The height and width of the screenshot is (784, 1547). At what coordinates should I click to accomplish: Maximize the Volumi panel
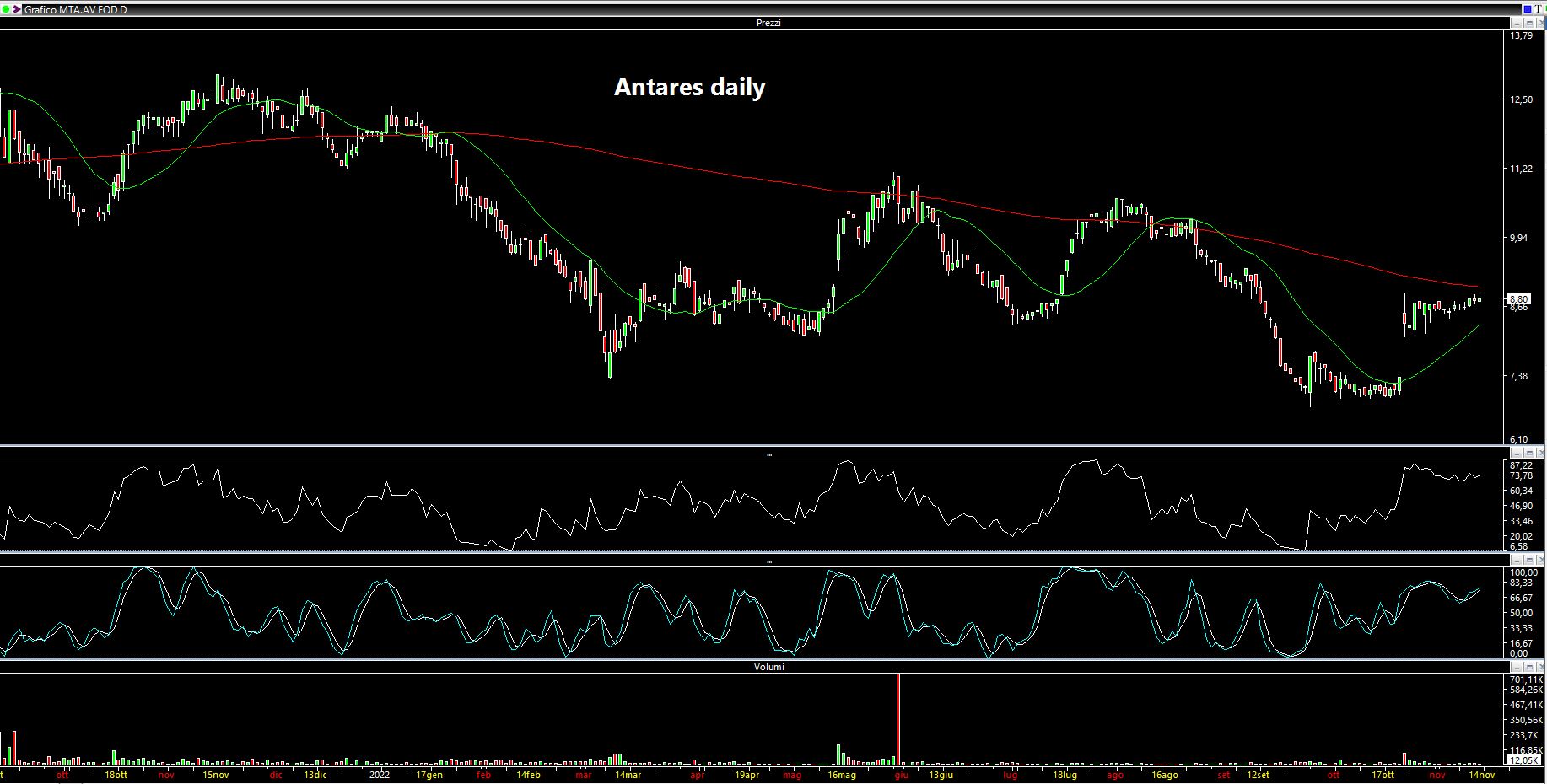pos(1529,667)
